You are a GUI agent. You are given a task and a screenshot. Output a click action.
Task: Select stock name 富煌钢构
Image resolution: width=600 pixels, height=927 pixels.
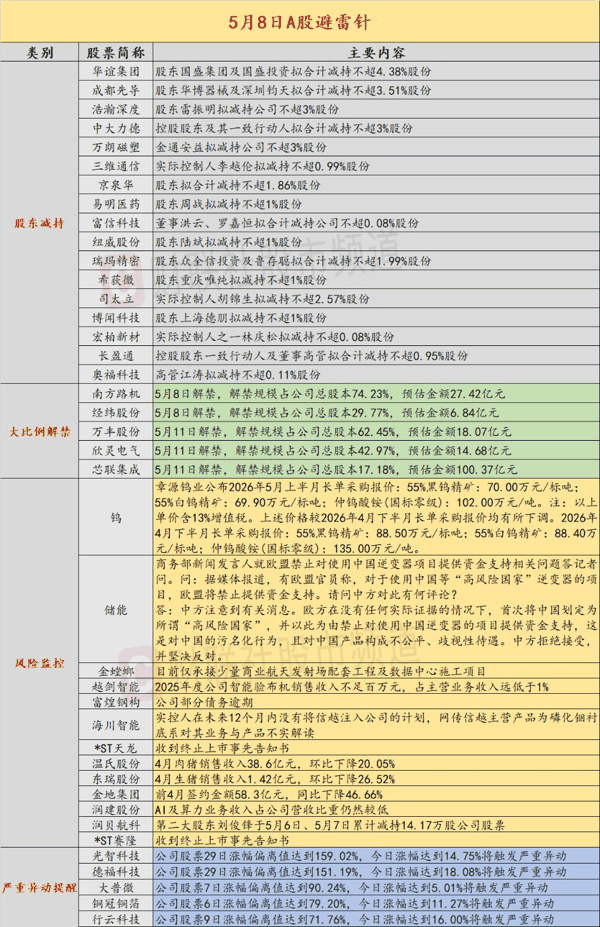coord(116,702)
